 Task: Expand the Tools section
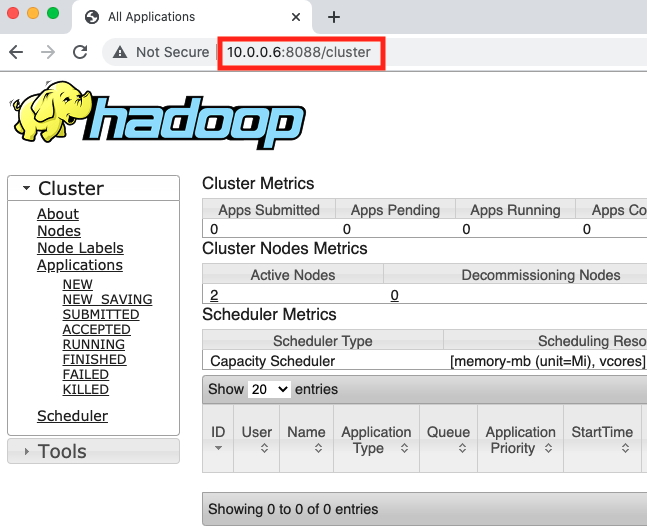pyautogui.click(x=93, y=451)
